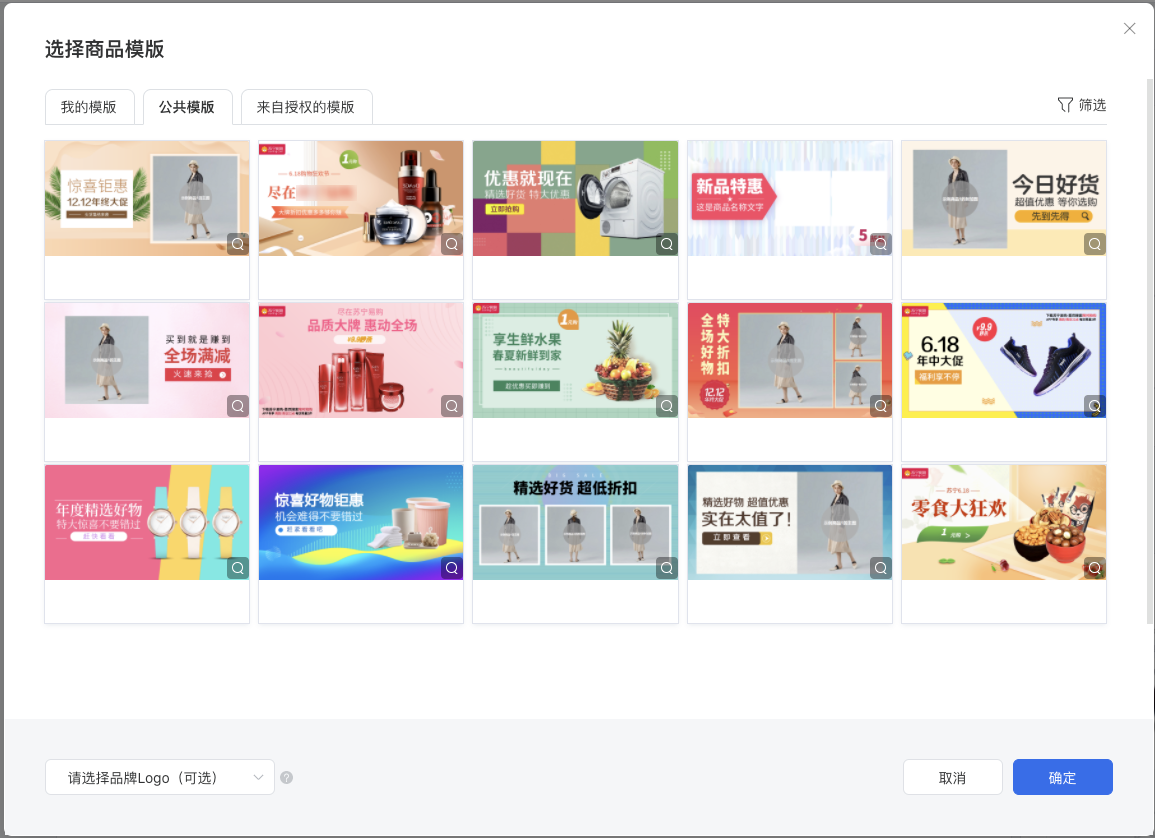Click the magnifier on the washing machine 优惠就现在 template

click(666, 243)
